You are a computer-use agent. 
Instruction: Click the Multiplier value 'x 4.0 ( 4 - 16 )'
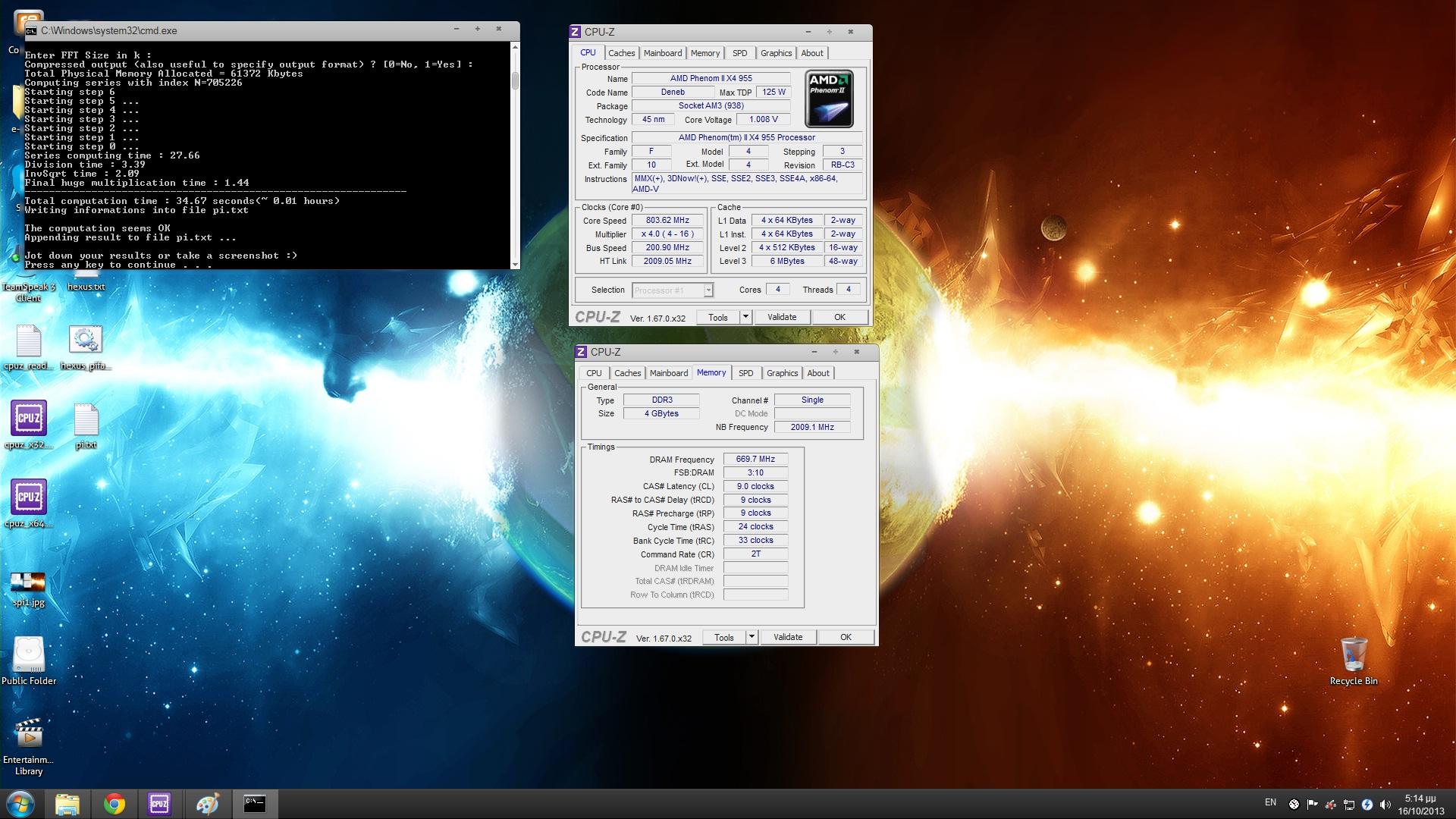pos(667,234)
